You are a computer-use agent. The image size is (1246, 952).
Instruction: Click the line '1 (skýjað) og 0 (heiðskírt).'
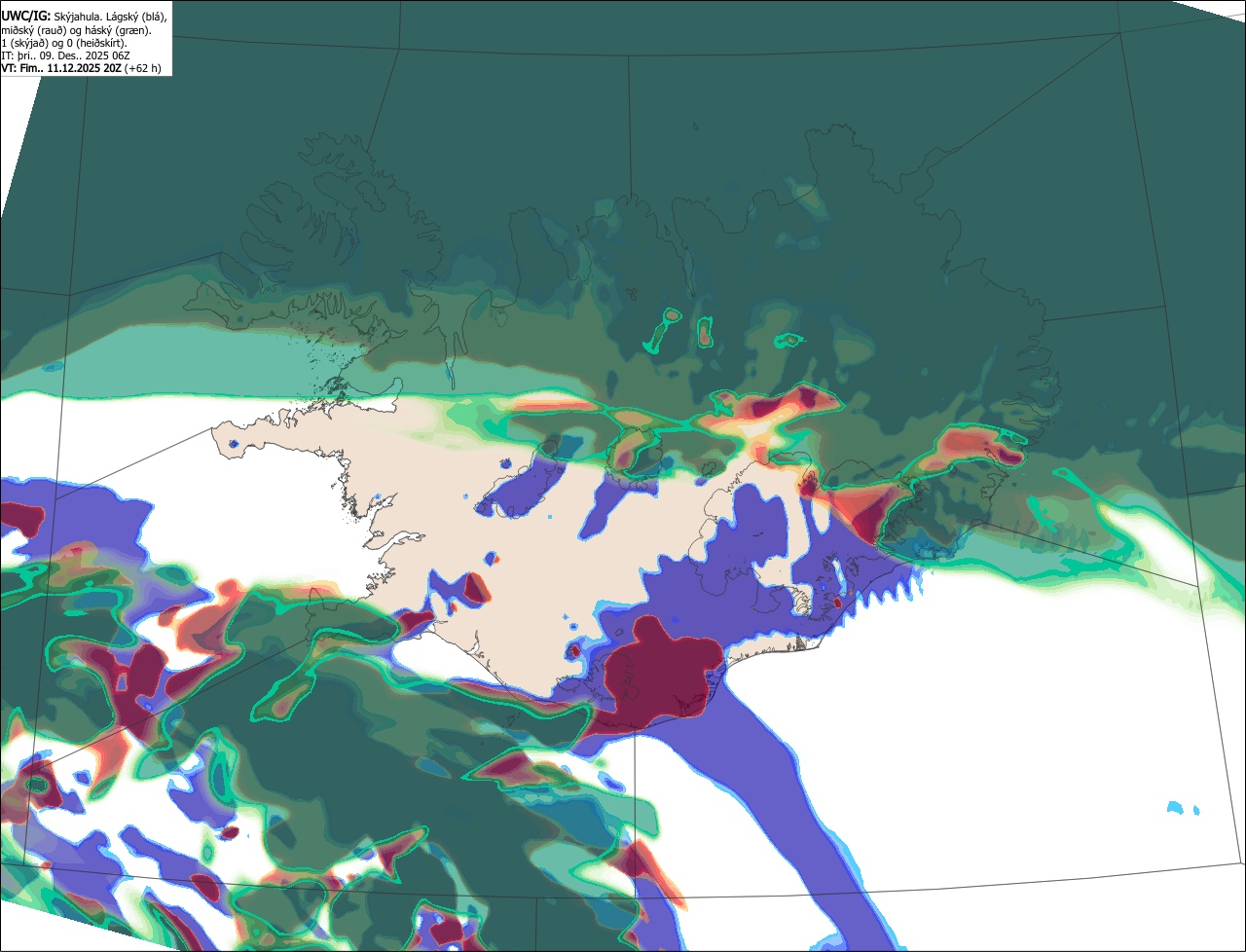(64, 43)
